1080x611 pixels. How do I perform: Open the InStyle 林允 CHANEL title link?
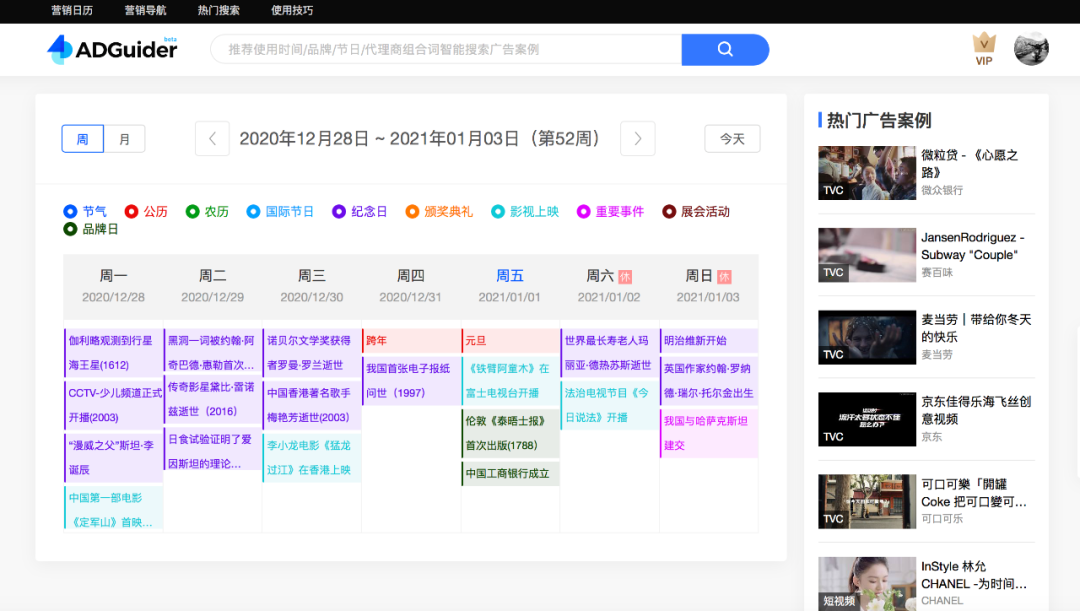click(x=974, y=574)
